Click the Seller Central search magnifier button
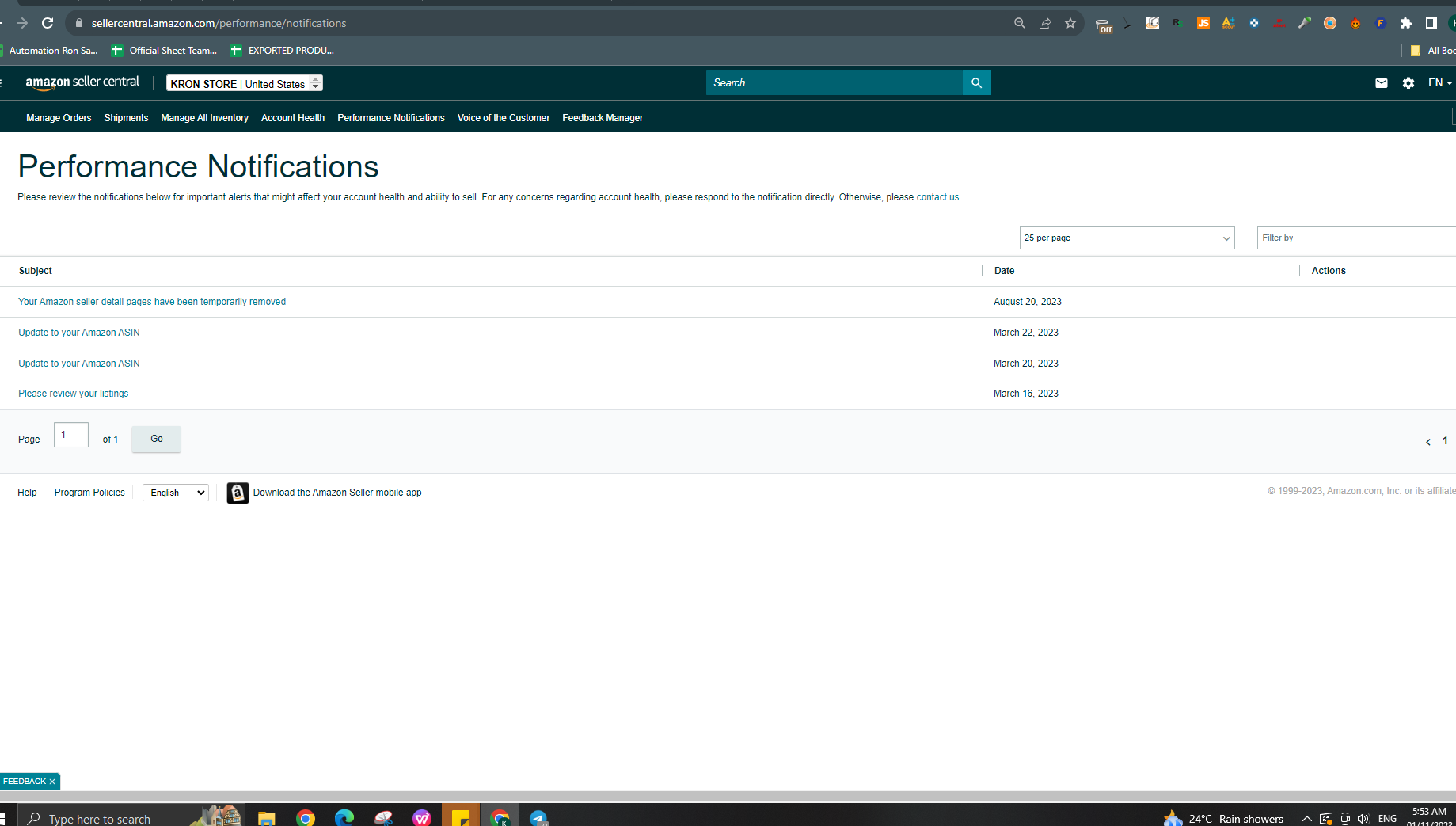This screenshot has width=1456, height=826. 977,82
